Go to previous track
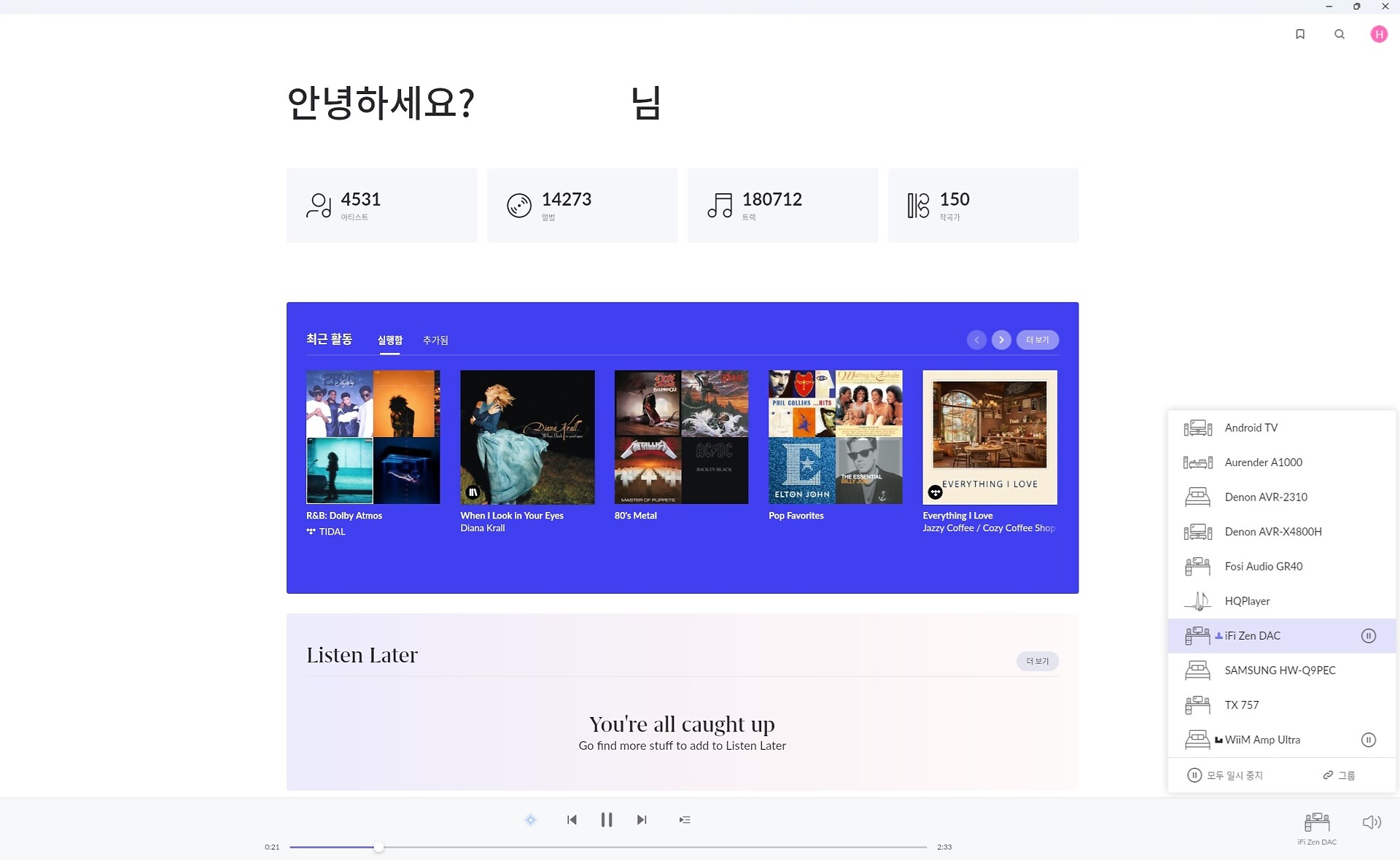 coord(572,820)
